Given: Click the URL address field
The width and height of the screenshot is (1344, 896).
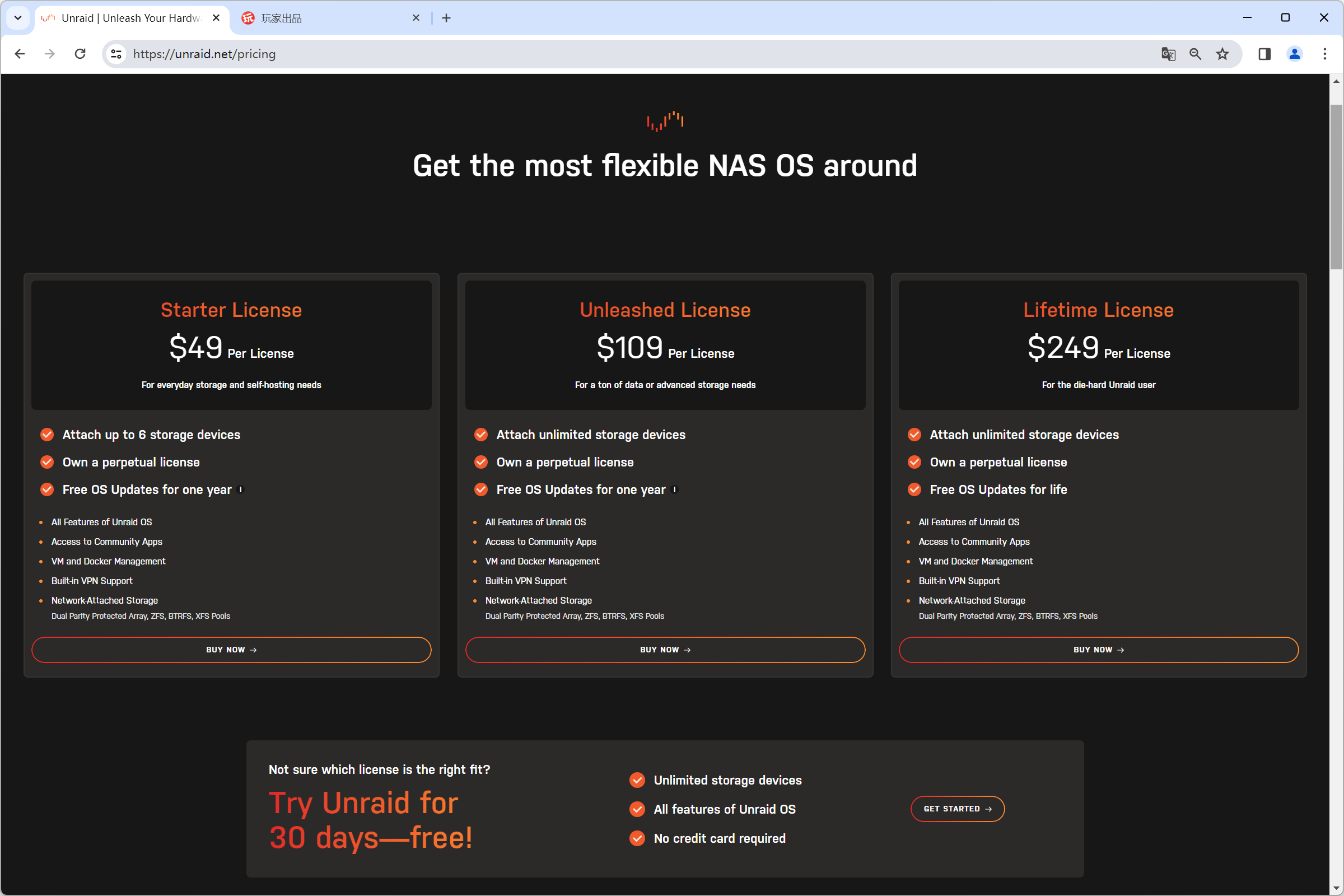Looking at the screenshot, I should pyautogui.click(x=640, y=54).
